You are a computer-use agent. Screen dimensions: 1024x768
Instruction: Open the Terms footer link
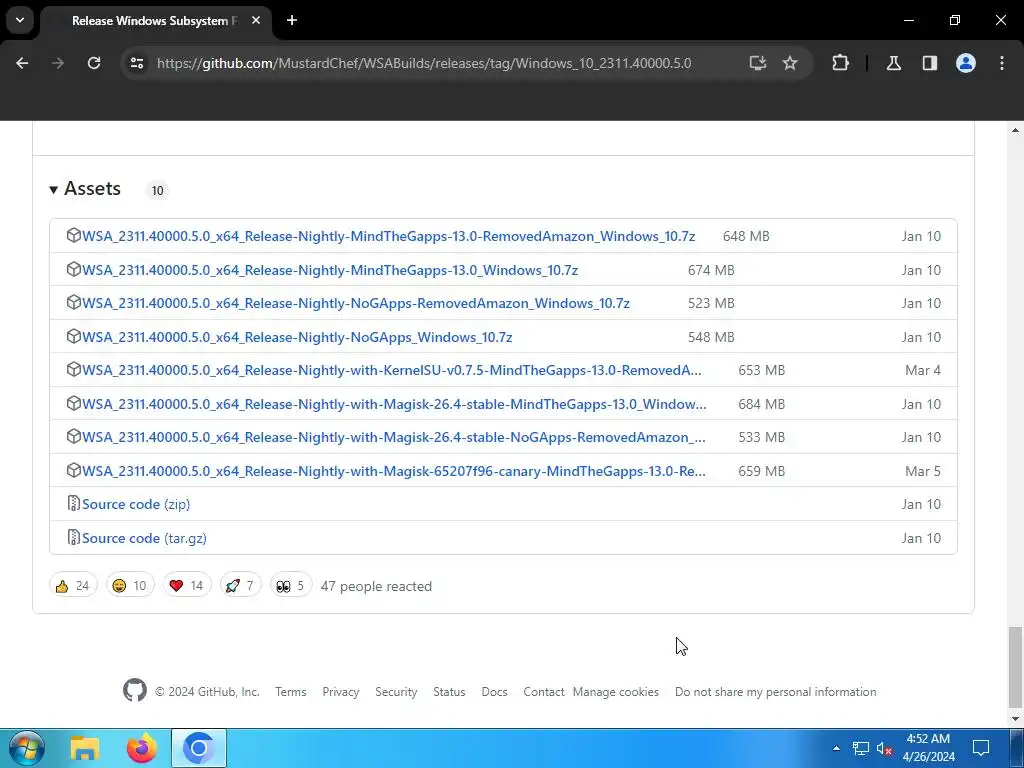[x=291, y=692]
